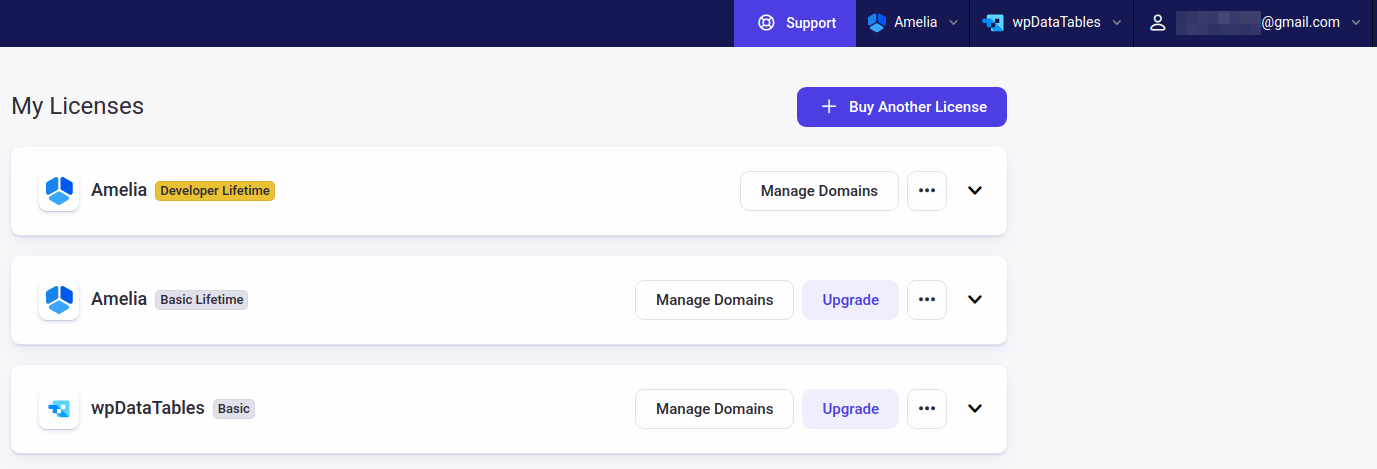The image size is (1377, 469).
Task: Click Amelia Developer Lifetime product logo
Action: [59, 190]
